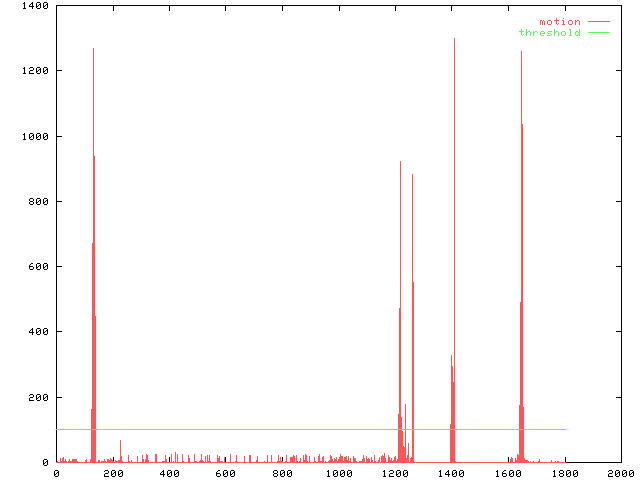Screen dimensions: 640x480
Task: Click the 1400 label on the y-axis
Action: [x=35, y=6]
